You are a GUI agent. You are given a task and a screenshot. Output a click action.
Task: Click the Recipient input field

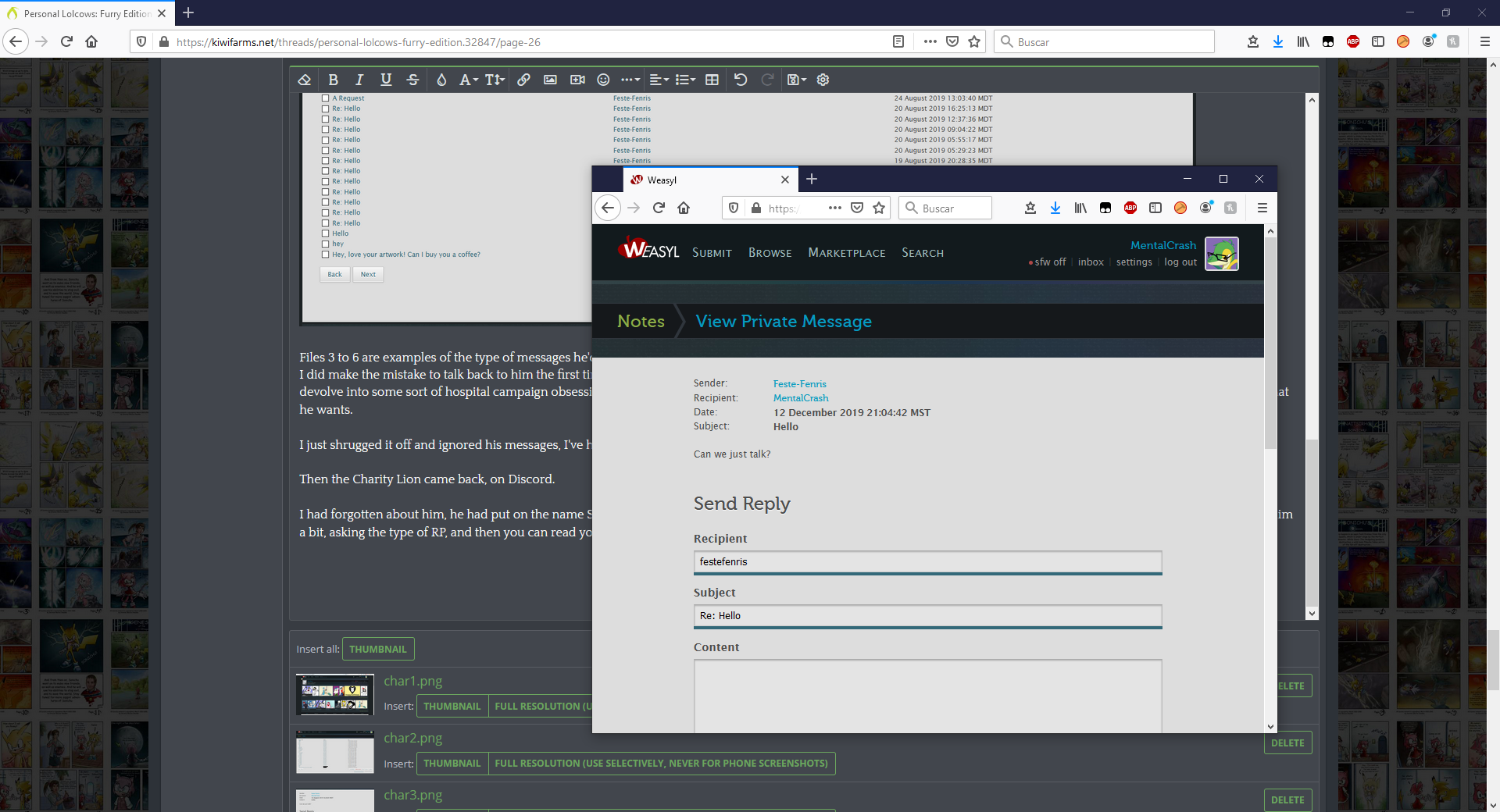click(x=927, y=562)
